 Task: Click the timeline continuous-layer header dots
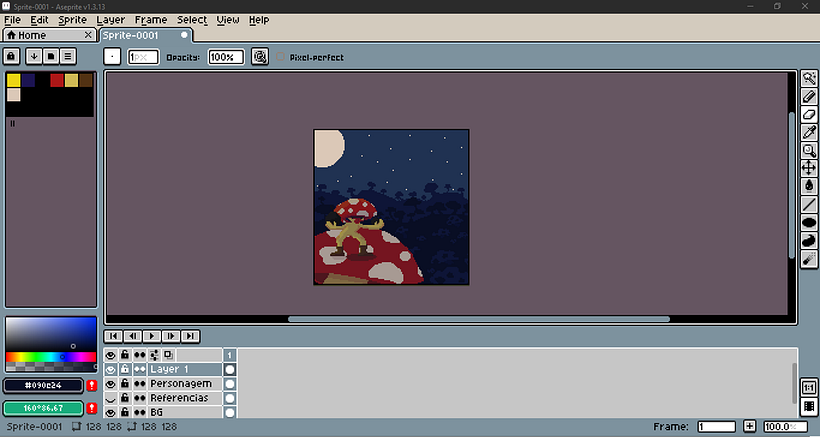140,355
